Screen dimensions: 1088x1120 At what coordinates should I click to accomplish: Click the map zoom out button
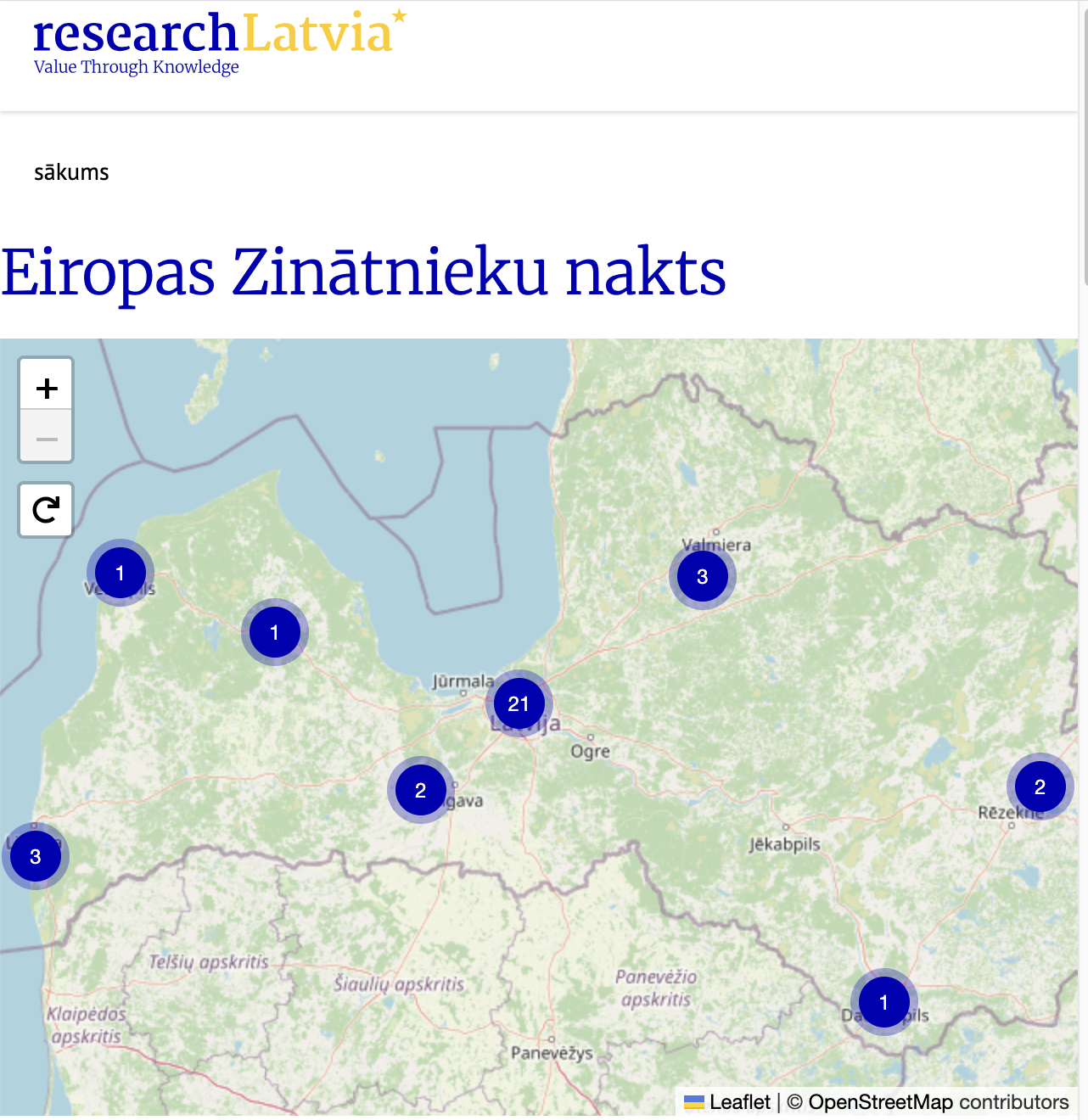tap(47, 439)
